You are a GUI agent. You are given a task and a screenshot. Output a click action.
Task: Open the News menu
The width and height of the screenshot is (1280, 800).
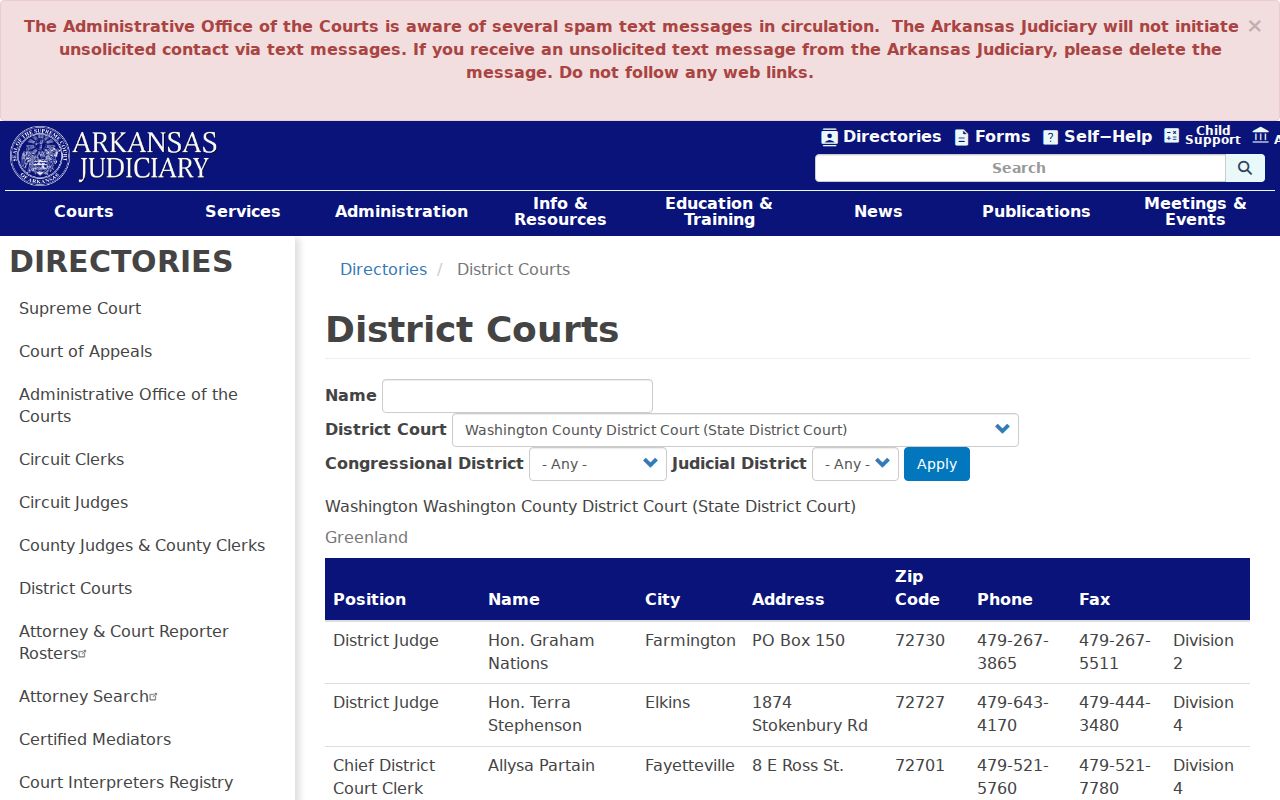pyautogui.click(x=878, y=211)
